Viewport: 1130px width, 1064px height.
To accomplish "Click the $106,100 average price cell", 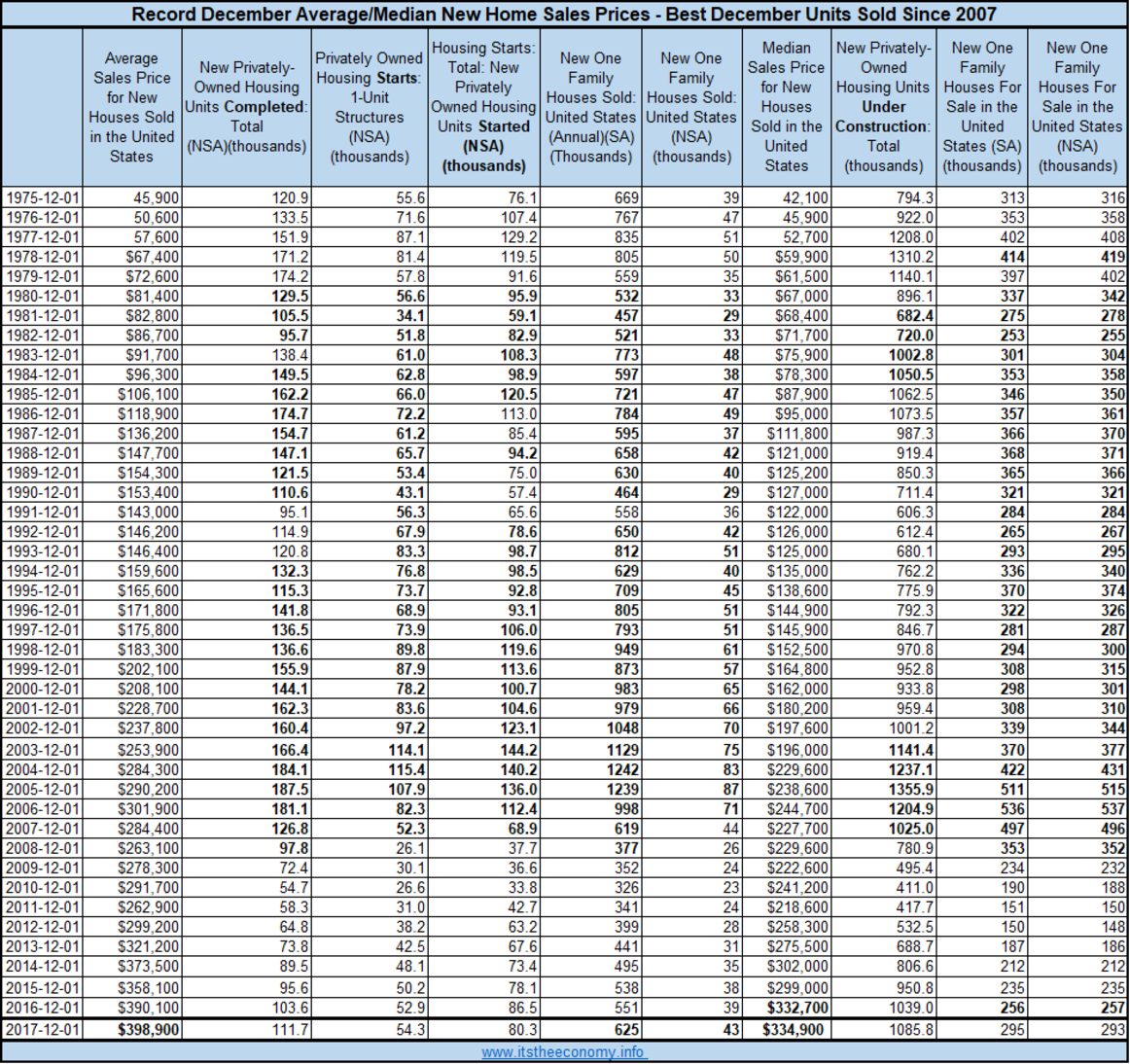I will coord(132,394).
